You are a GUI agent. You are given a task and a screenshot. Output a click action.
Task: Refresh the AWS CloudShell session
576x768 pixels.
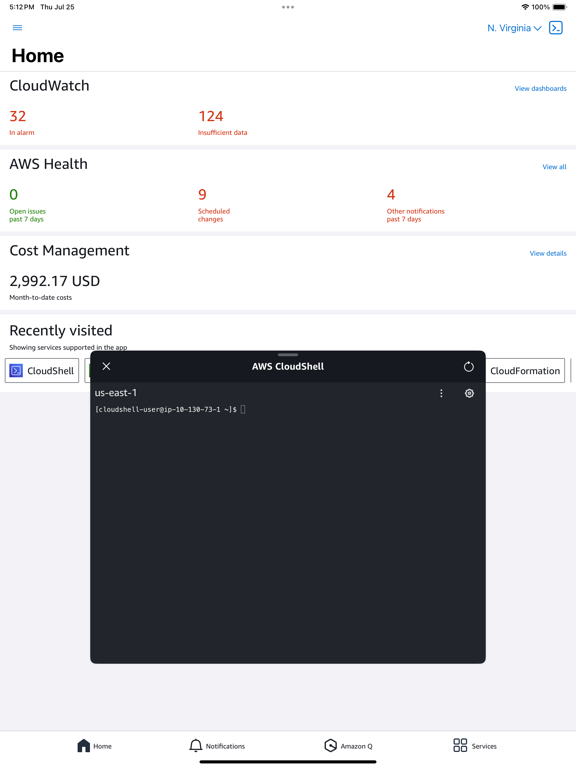pyautogui.click(x=469, y=366)
